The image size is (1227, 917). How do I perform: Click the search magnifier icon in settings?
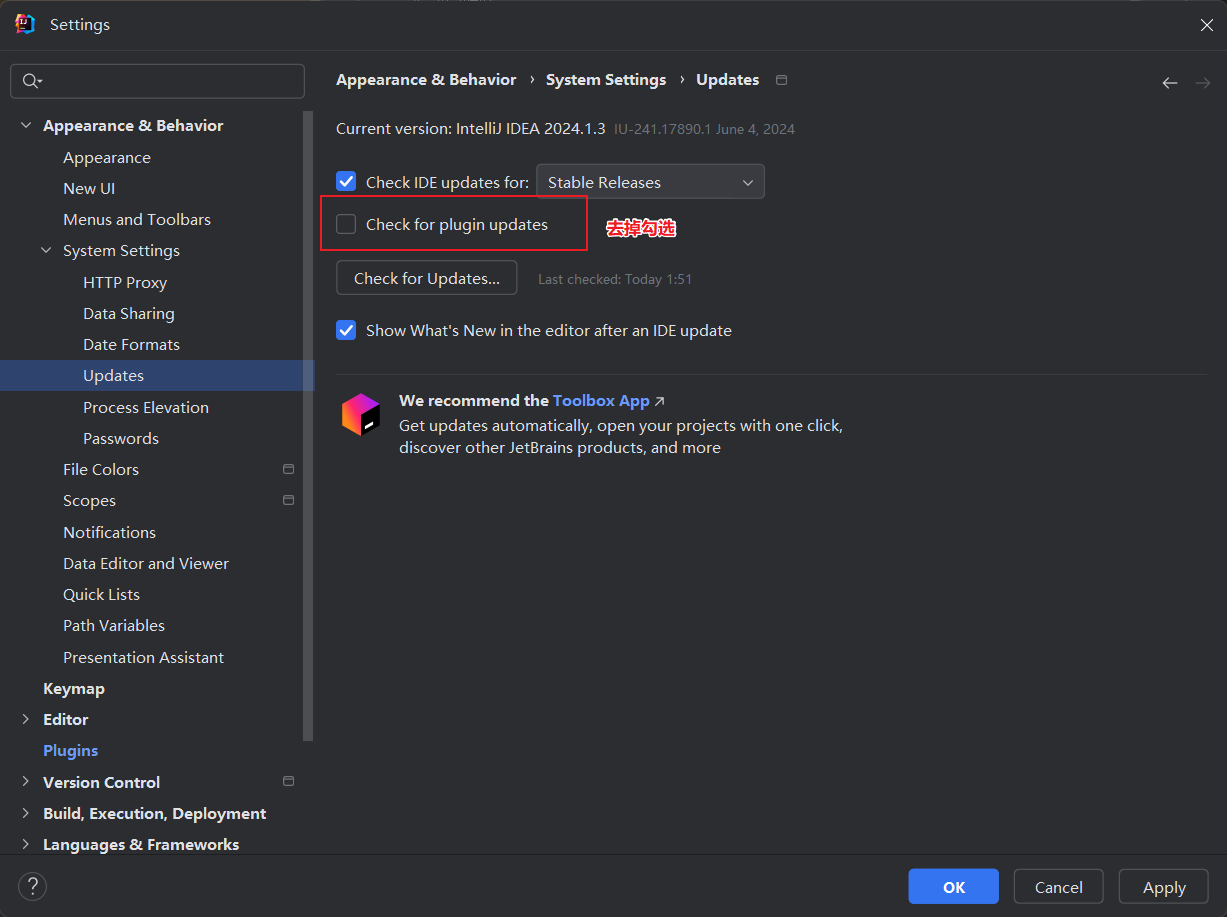[x=30, y=81]
